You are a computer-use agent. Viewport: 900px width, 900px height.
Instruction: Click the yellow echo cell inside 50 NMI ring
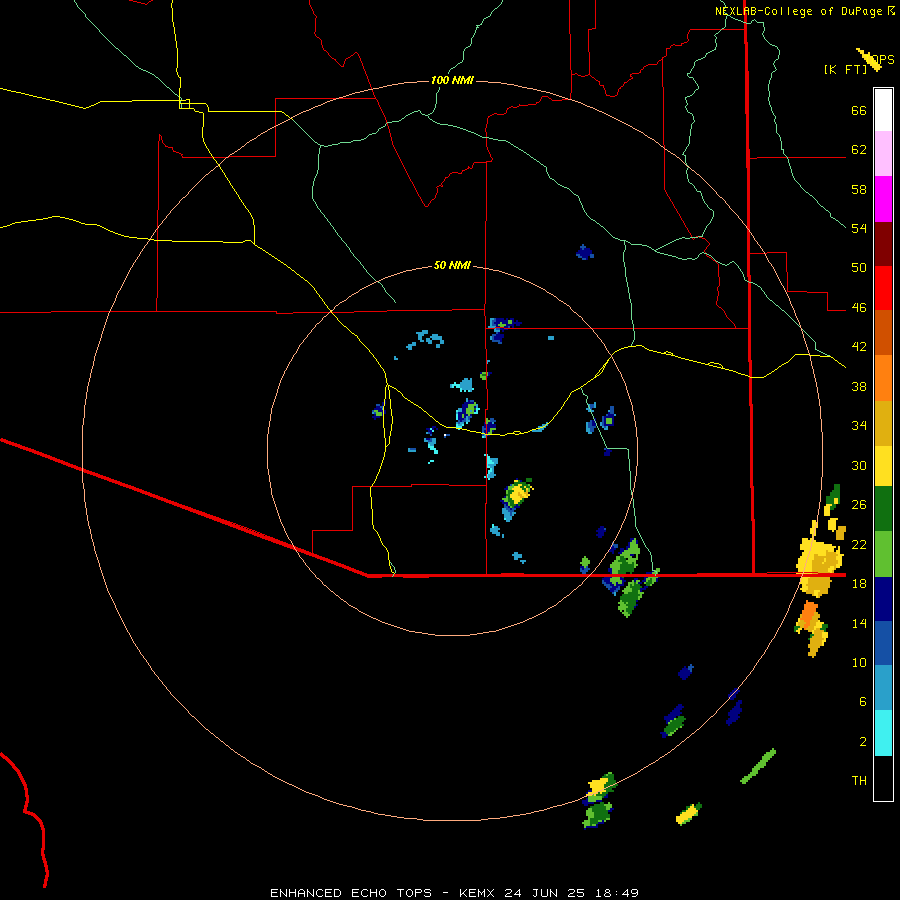(519, 492)
